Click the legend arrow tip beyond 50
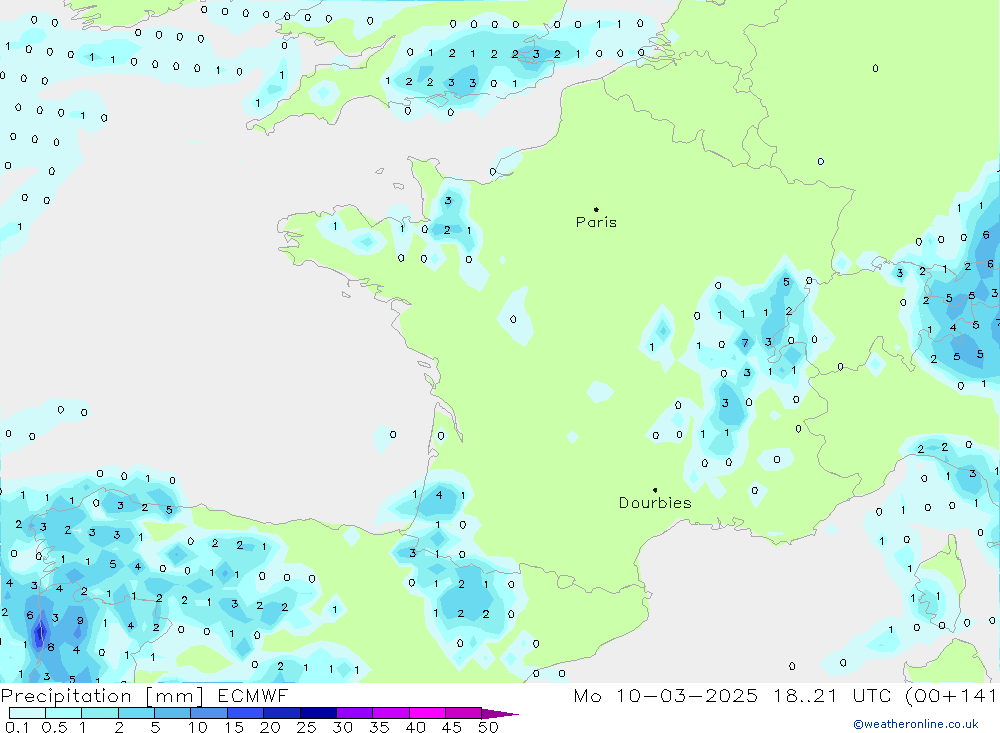The width and height of the screenshot is (1000, 733). click(501, 713)
